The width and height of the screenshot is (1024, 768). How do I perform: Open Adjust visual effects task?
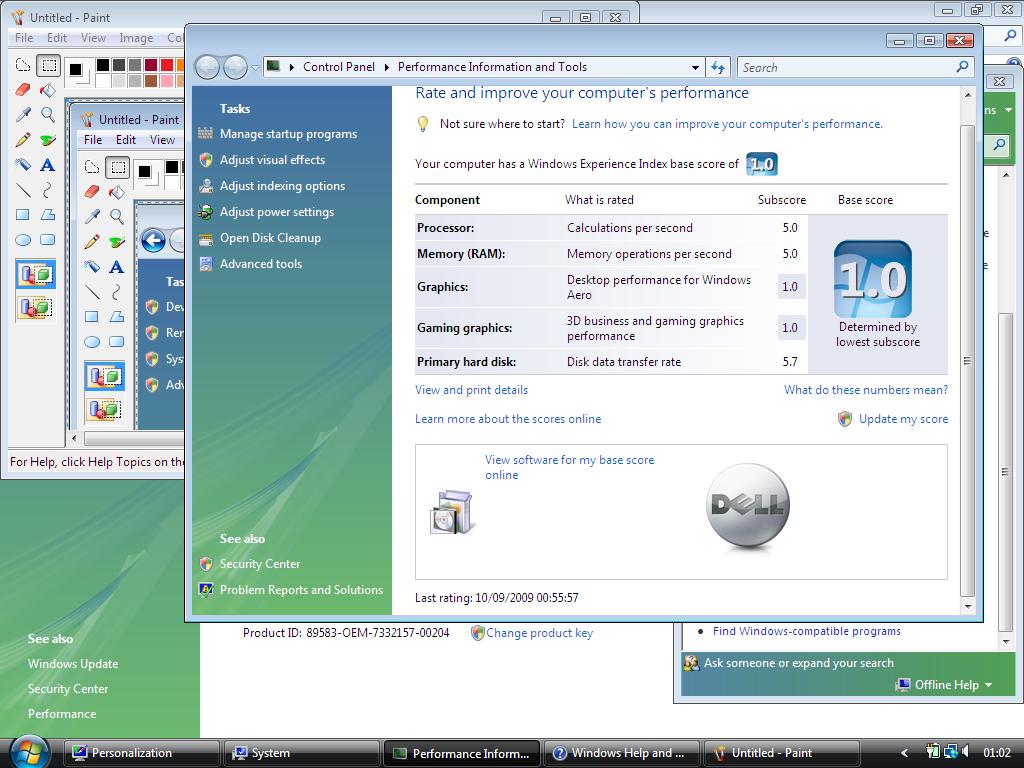[272, 160]
